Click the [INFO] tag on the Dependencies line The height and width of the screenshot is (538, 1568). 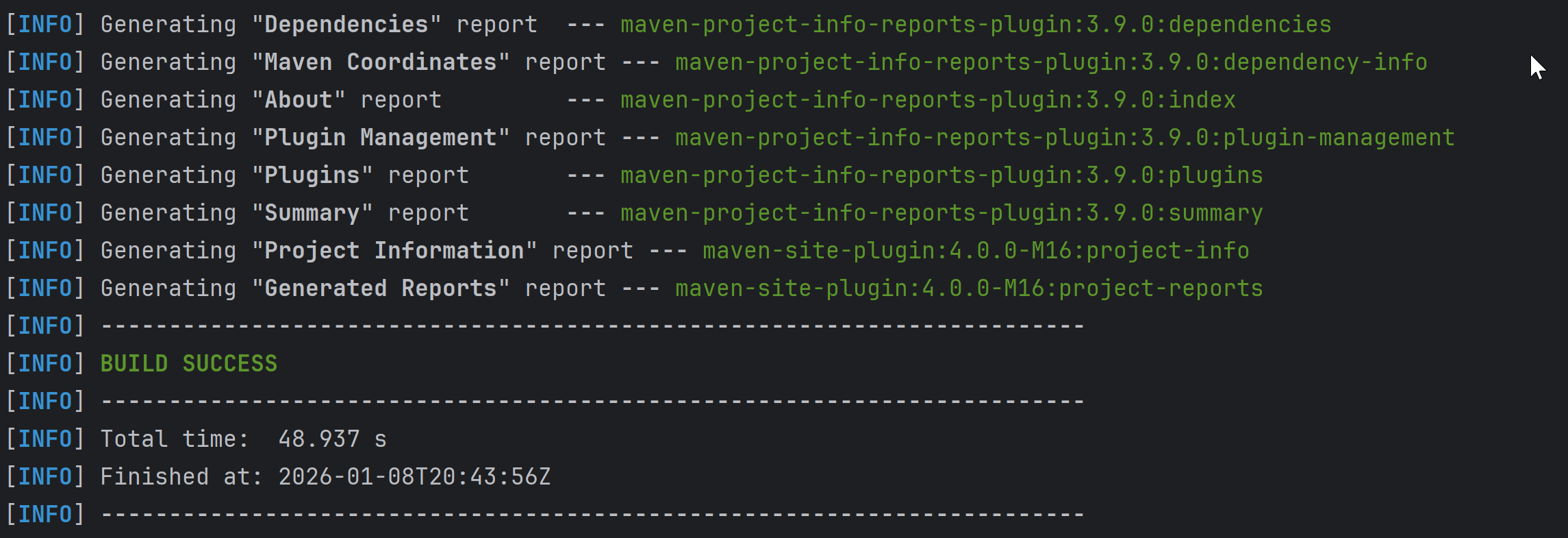point(45,25)
